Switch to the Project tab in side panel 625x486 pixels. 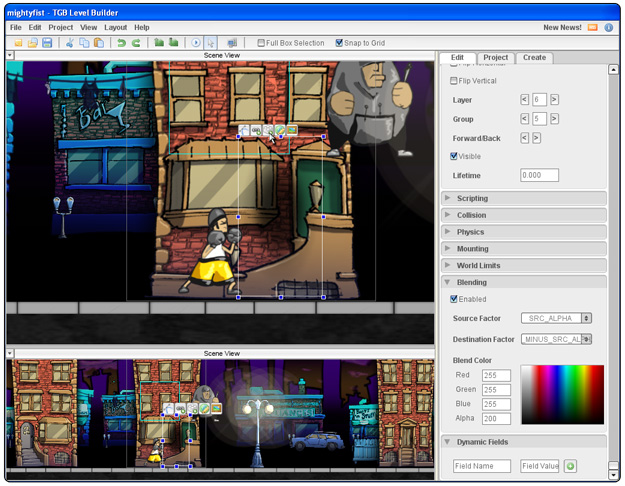495,57
